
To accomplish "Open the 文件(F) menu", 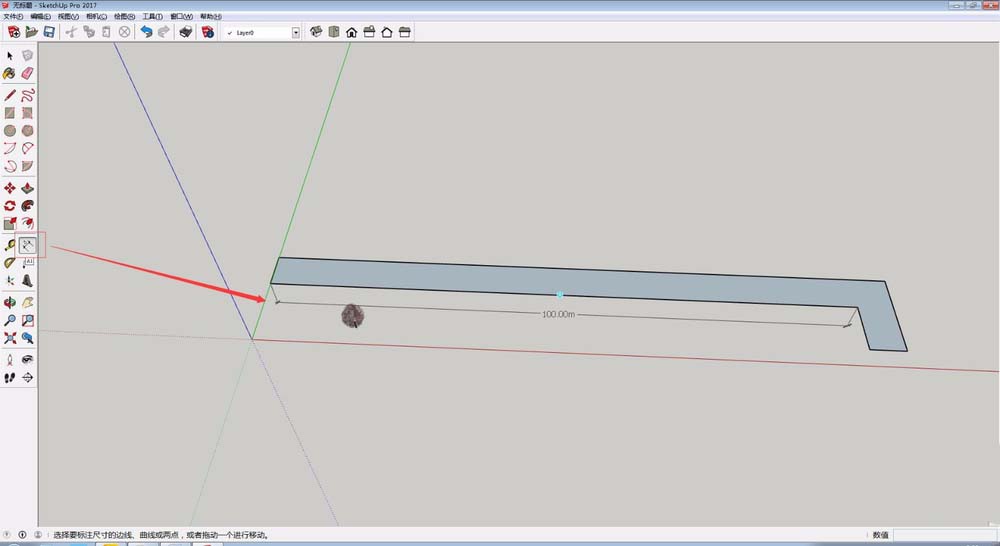I will [13, 17].
